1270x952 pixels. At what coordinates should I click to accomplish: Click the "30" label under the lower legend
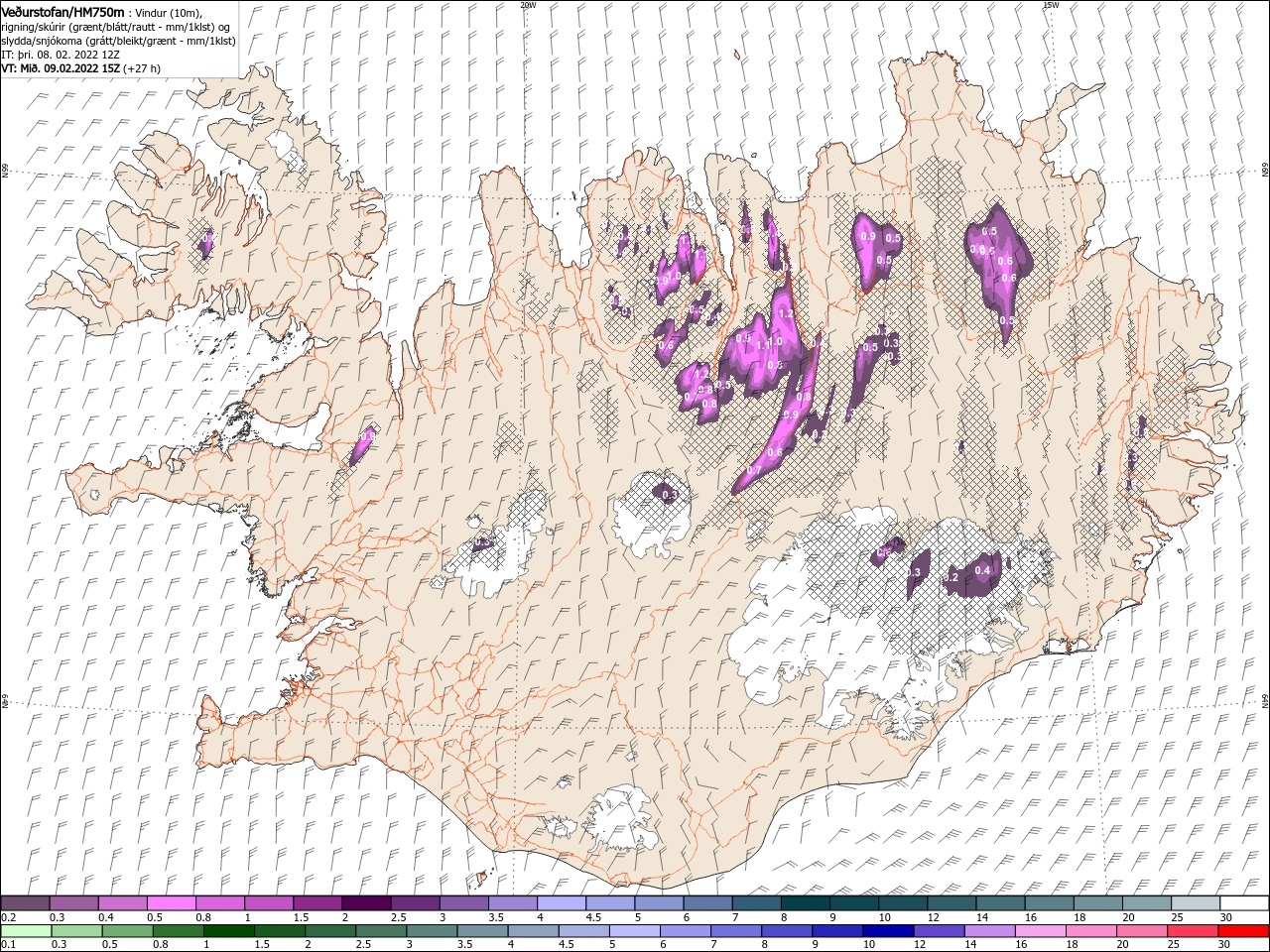(x=1226, y=945)
